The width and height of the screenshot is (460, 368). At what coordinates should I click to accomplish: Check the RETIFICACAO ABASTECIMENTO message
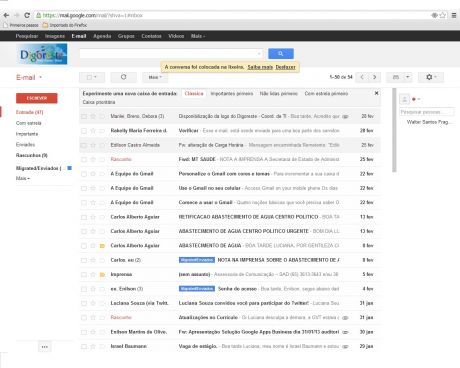84,217
